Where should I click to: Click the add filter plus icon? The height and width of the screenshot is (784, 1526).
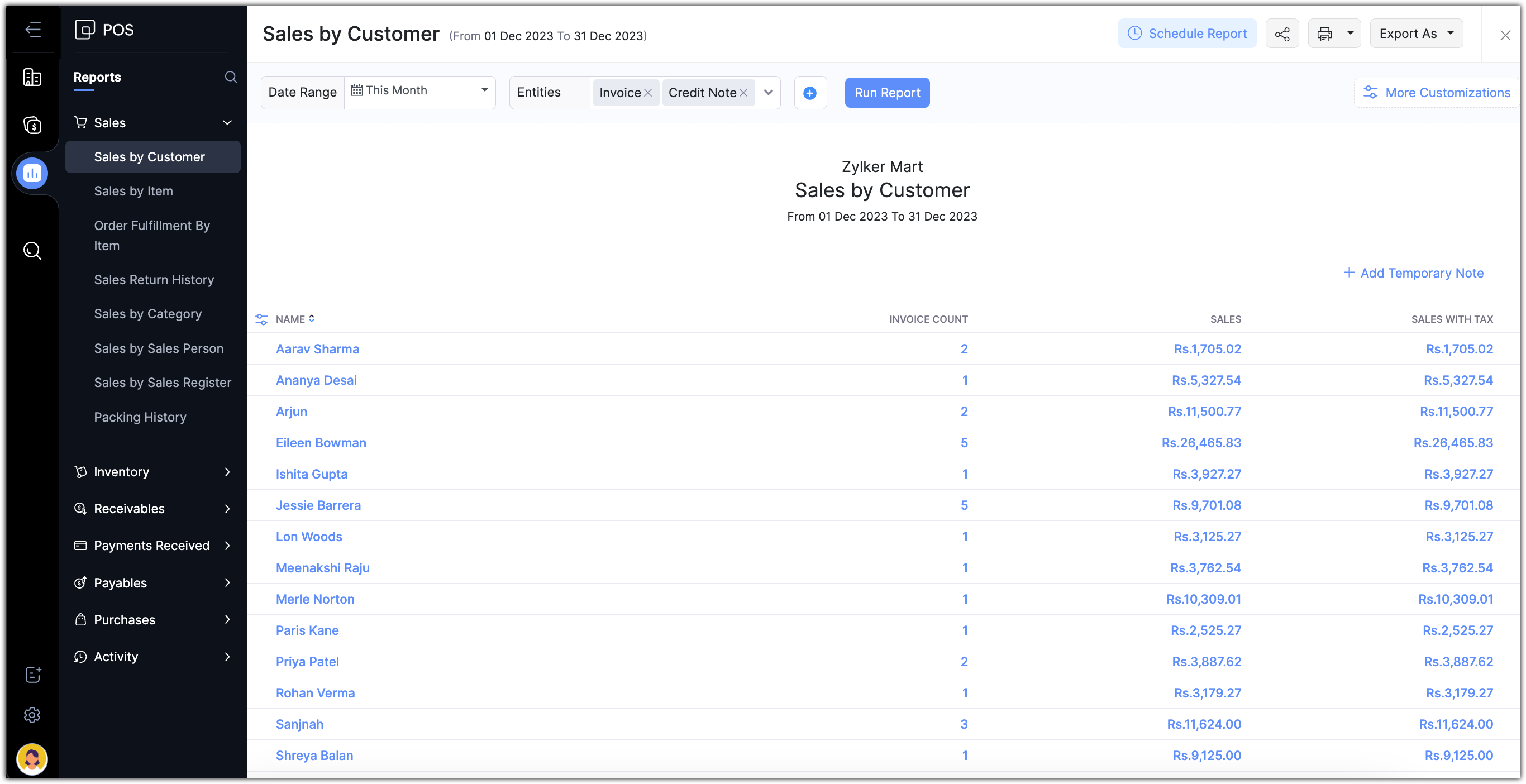[x=810, y=93]
